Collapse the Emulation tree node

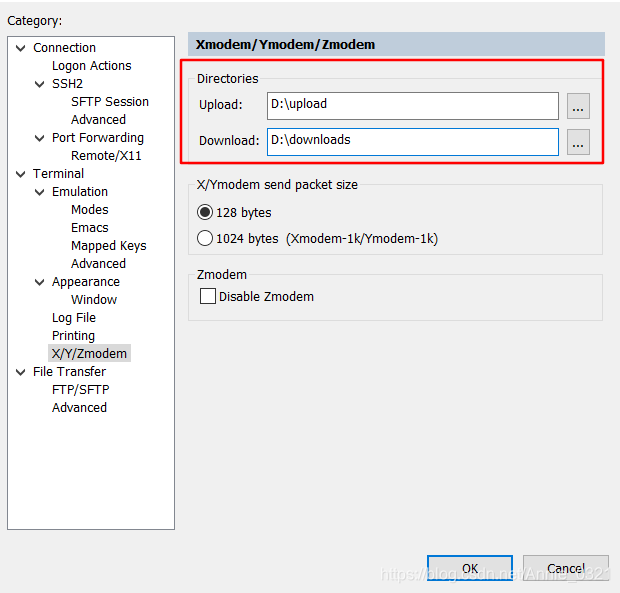coord(40,192)
